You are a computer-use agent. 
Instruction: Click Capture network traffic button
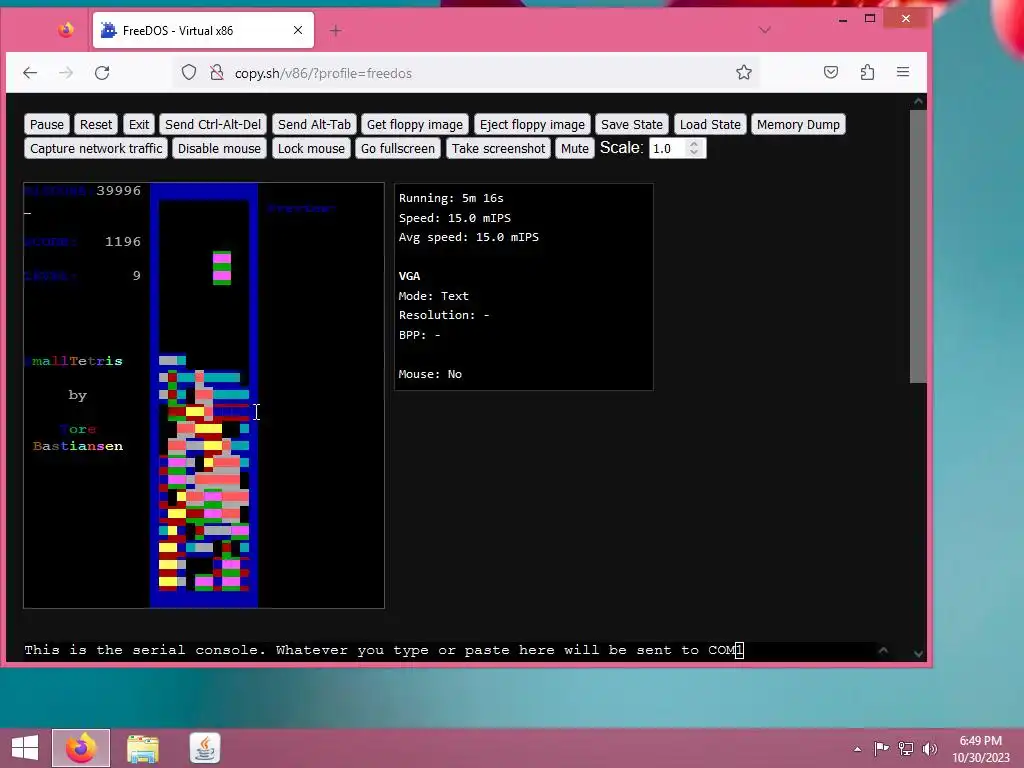(96, 148)
